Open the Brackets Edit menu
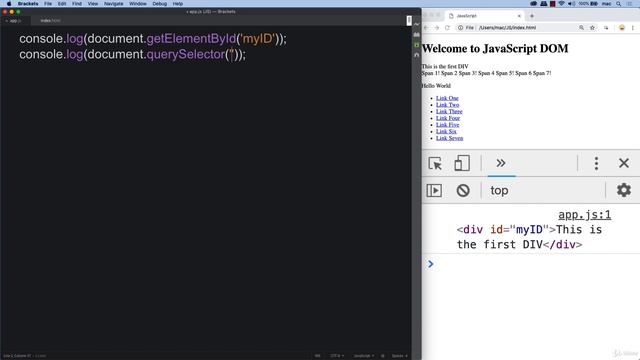 tap(62, 4)
